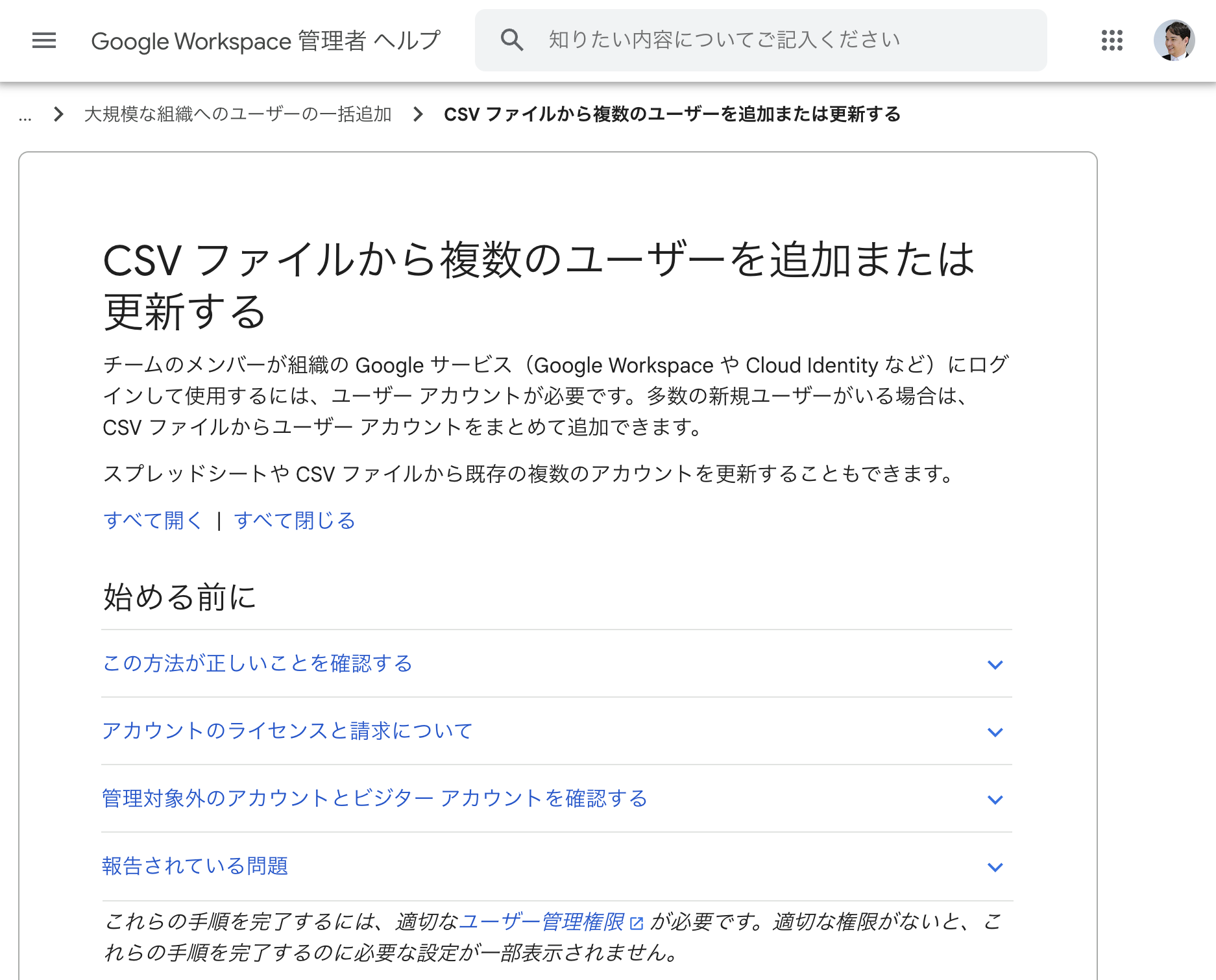Screen dimensions: 1216x980
Task: Select the current CSV ファイル breadcrumb item
Action: point(672,114)
